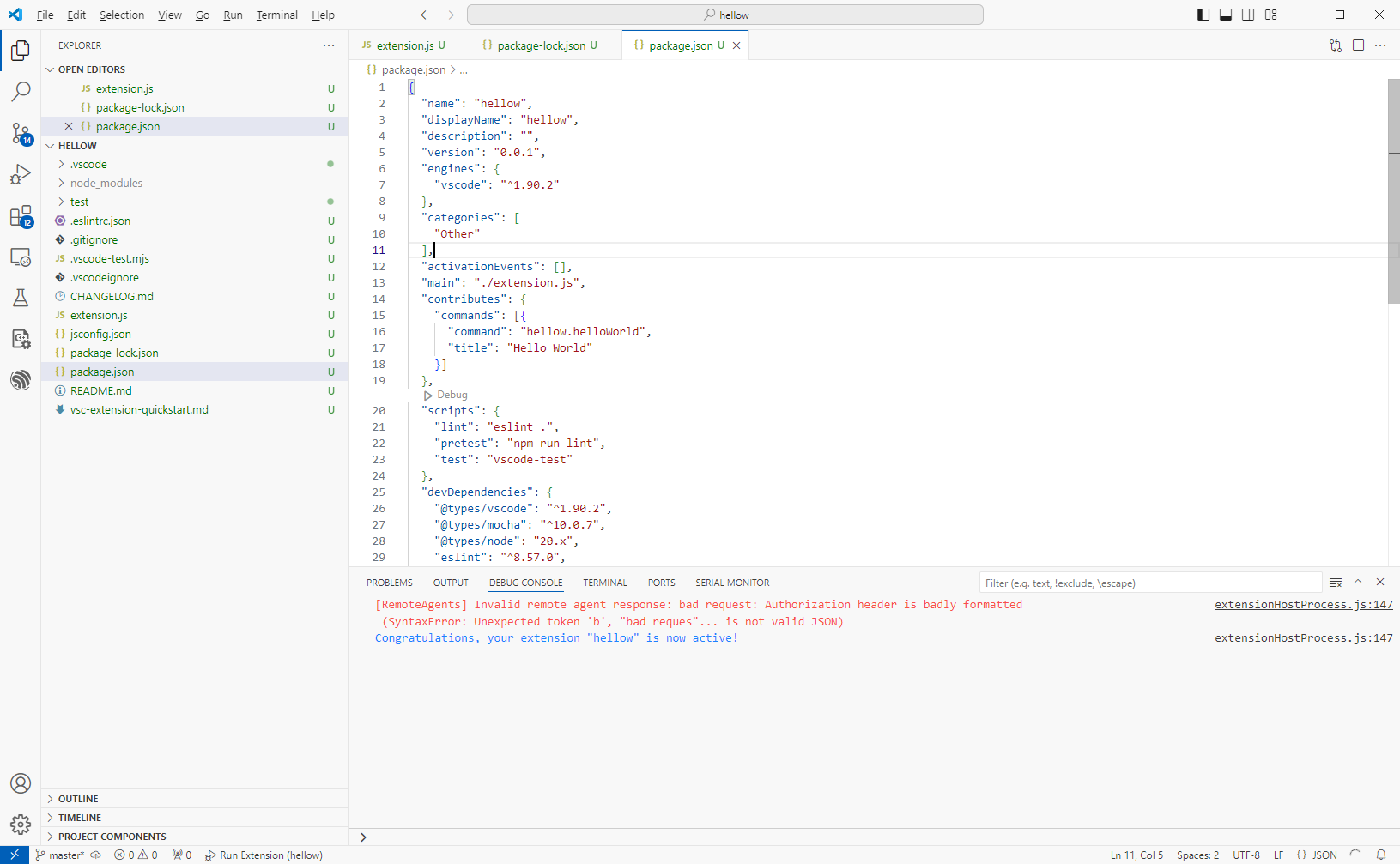Open the Testing beaker icon
Image resolution: width=1400 pixels, height=864 pixels.
click(21, 298)
